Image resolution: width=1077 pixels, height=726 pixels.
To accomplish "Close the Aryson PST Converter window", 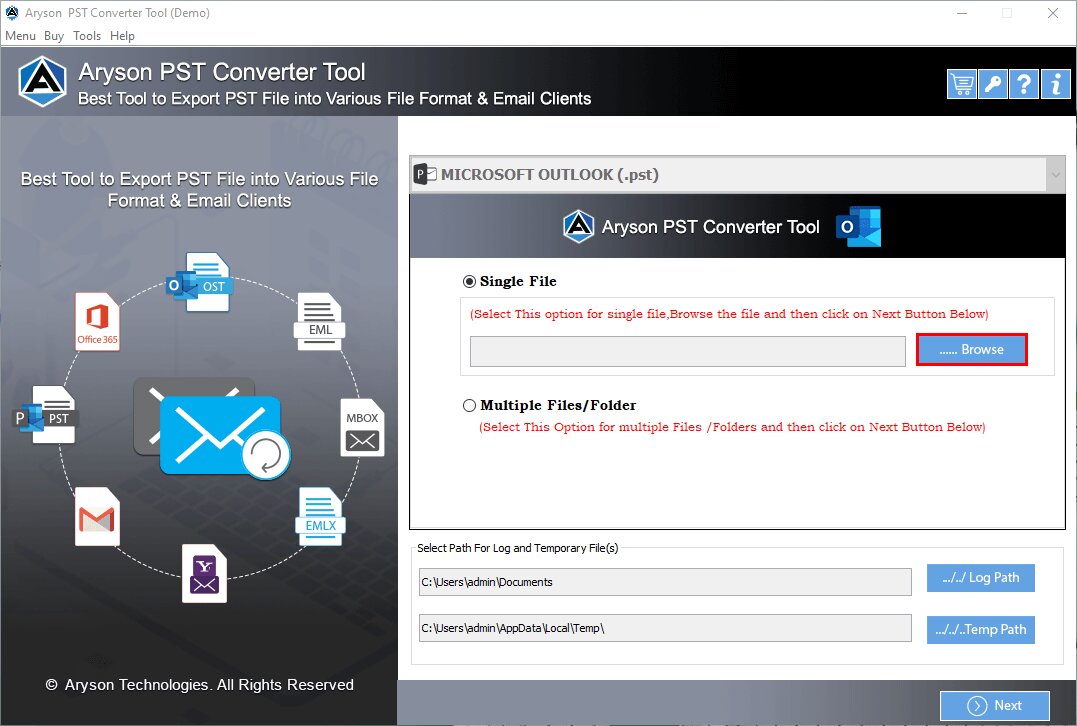I will coord(1052,13).
